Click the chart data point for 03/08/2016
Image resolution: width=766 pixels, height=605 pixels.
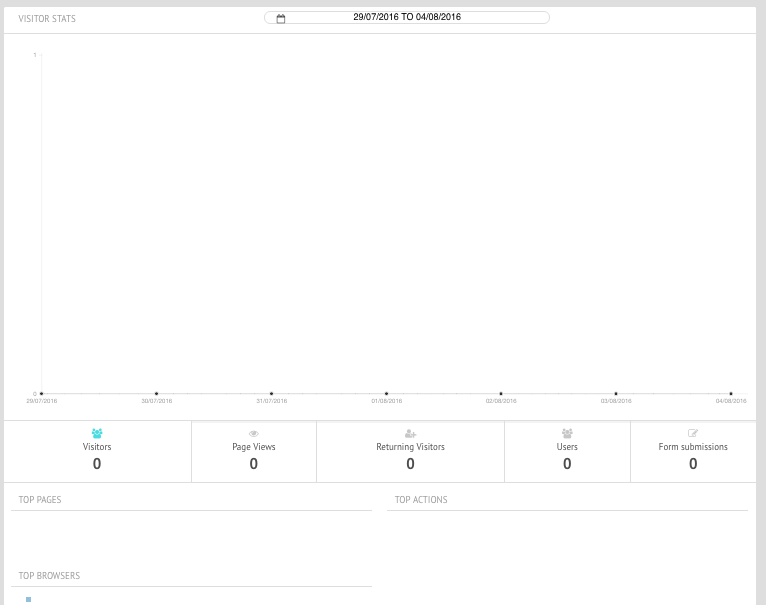point(616,393)
